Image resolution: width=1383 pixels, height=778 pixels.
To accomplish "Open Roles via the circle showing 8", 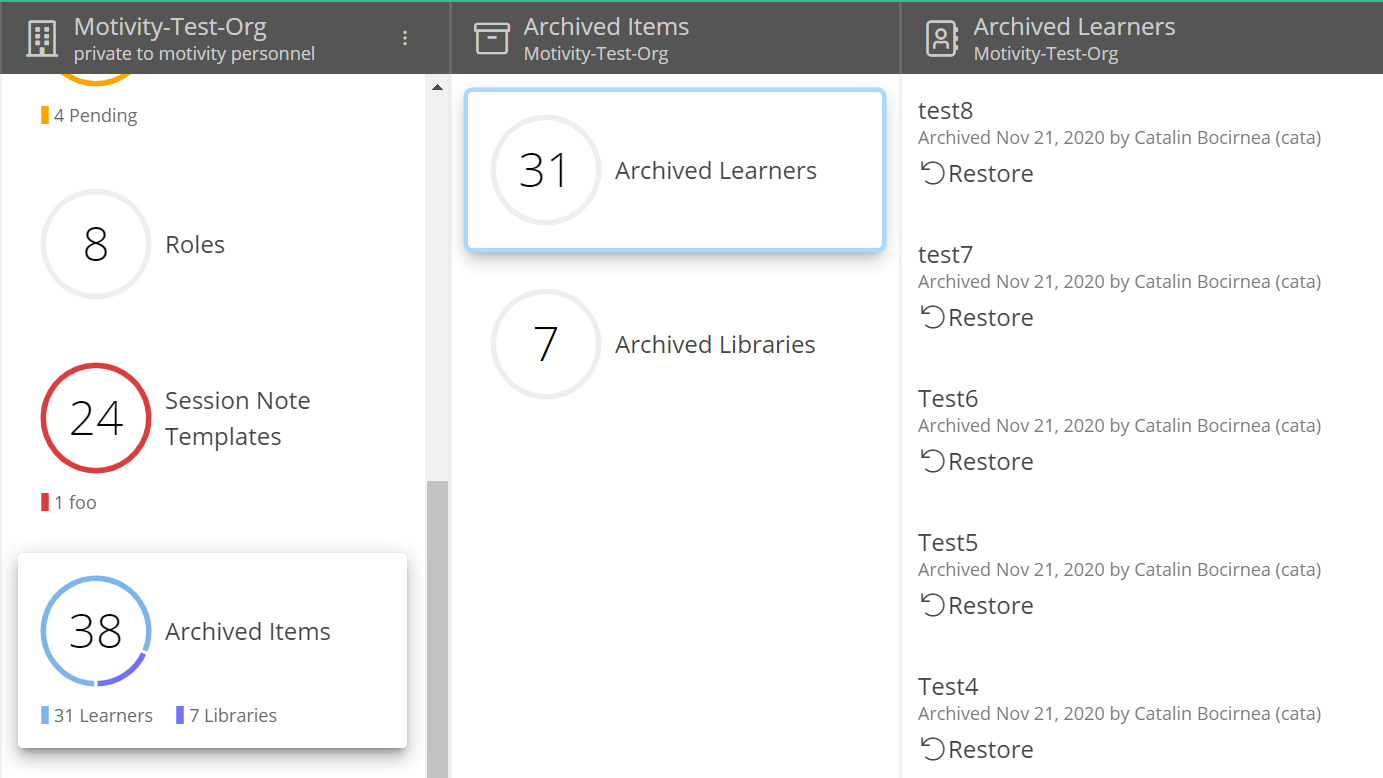I will click(x=95, y=244).
